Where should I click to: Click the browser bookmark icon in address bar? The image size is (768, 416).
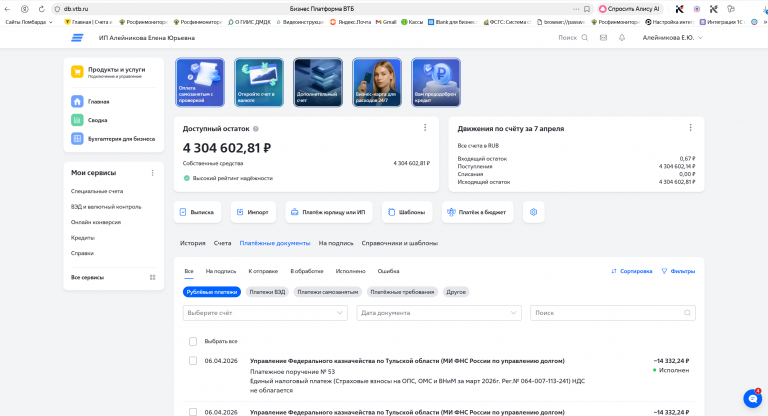pos(587,9)
